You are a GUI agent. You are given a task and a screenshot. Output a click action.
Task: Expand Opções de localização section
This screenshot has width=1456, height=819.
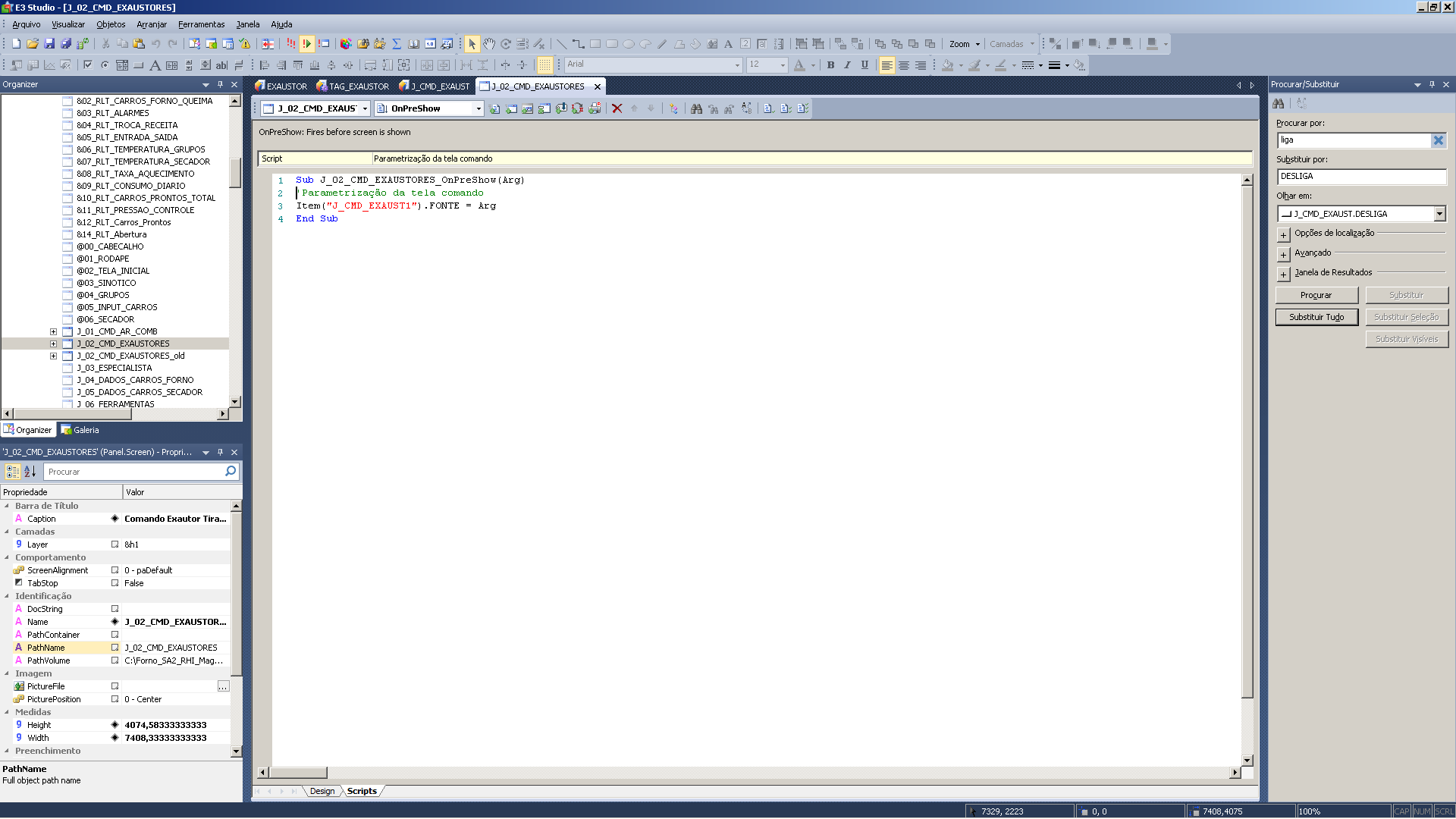[x=1283, y=234]
